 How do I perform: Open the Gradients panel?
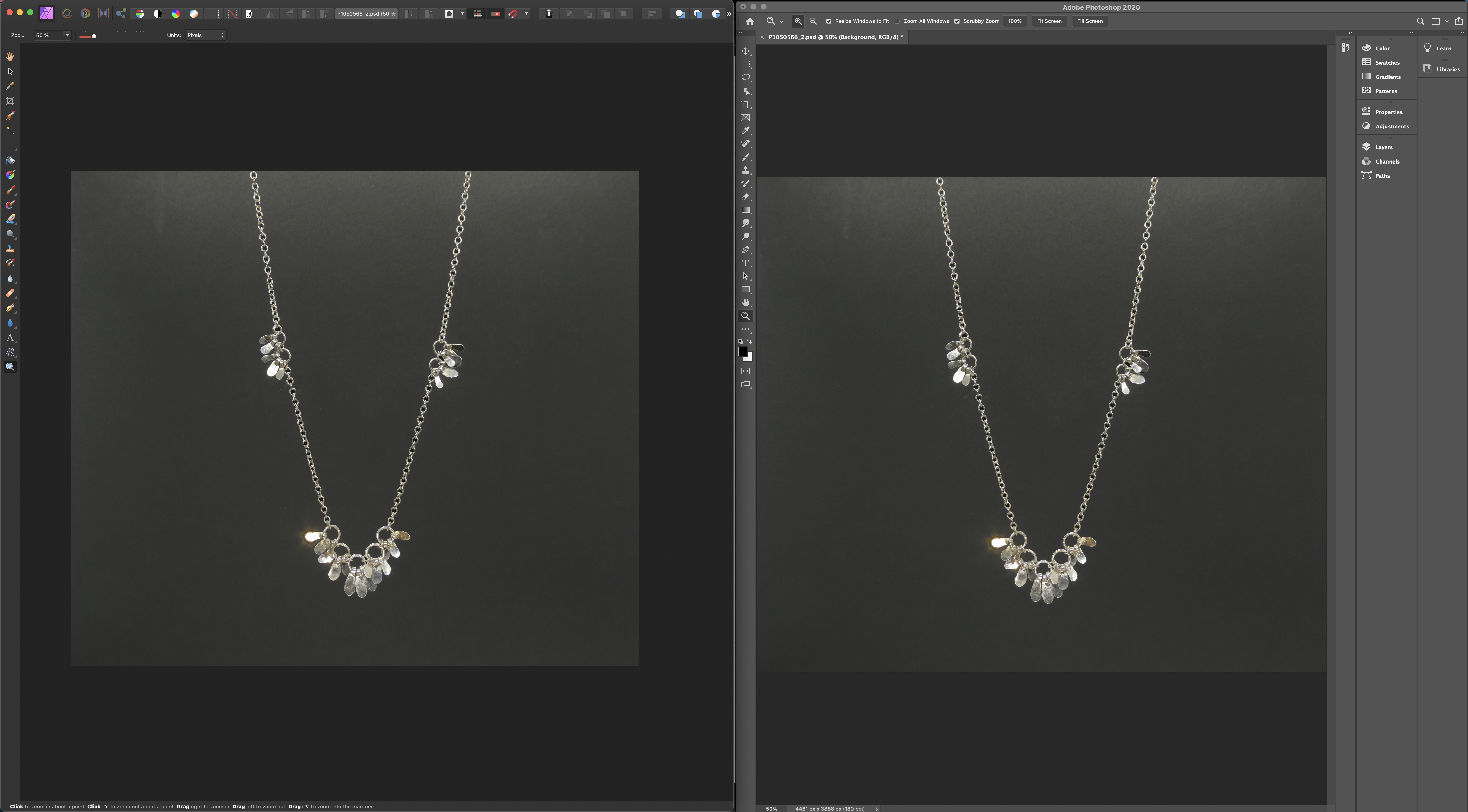click(x=1381, y=77)
